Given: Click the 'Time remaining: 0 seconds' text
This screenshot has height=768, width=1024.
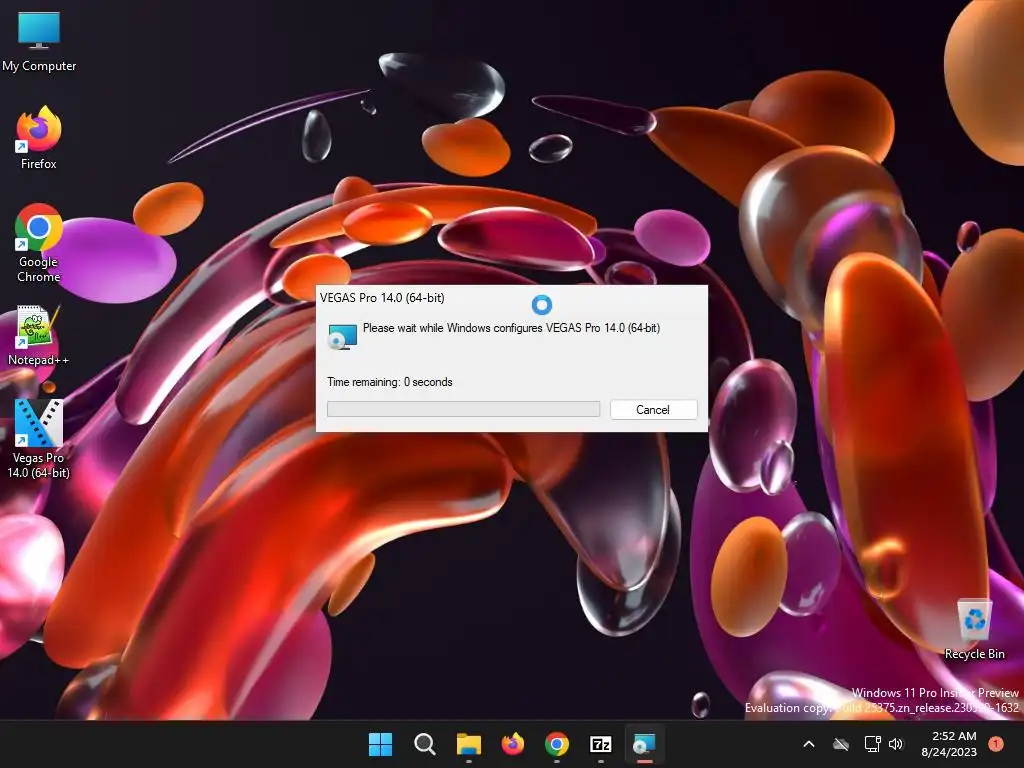Looking at the screenshot, I should pyautogui.click(x=390, y=382).
